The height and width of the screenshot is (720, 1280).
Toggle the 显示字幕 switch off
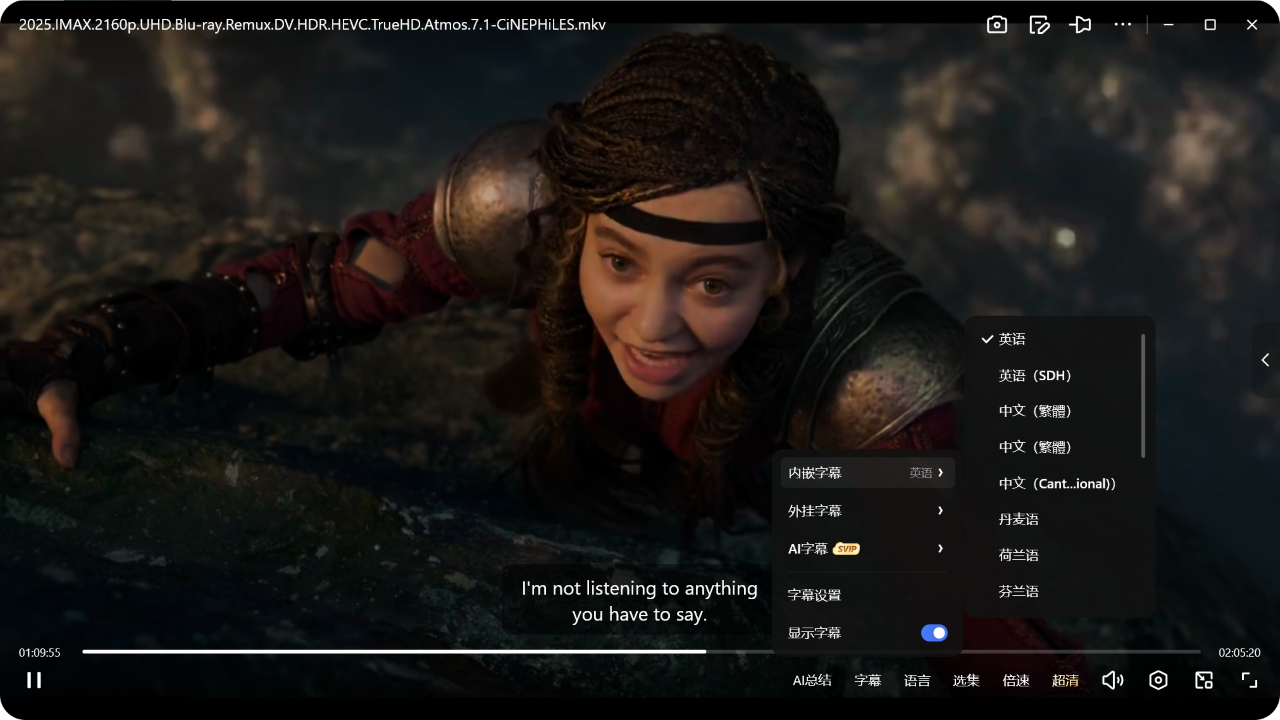pos(934,633)
